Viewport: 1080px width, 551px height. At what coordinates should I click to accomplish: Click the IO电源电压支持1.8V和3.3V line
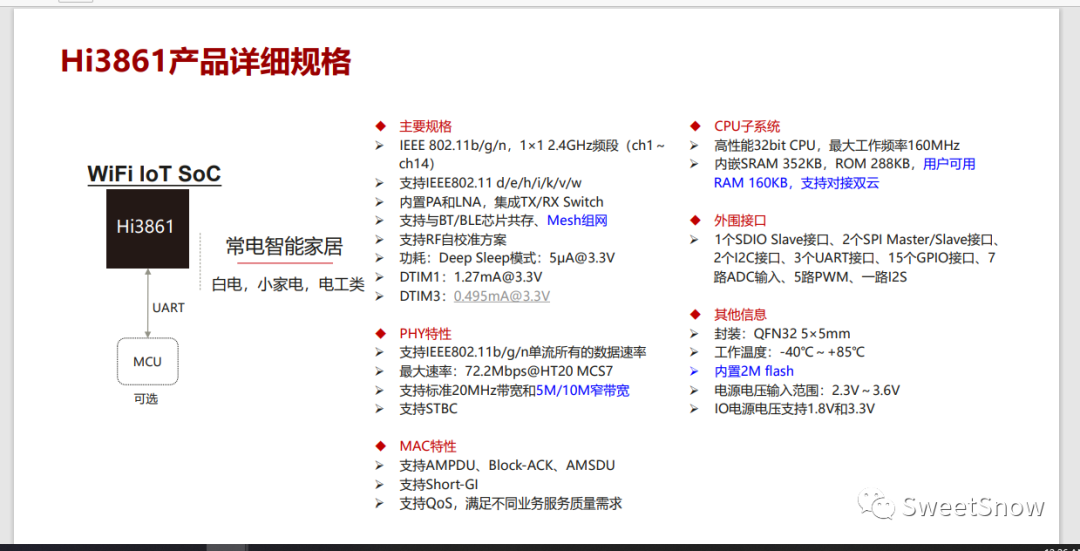(794, 409)
